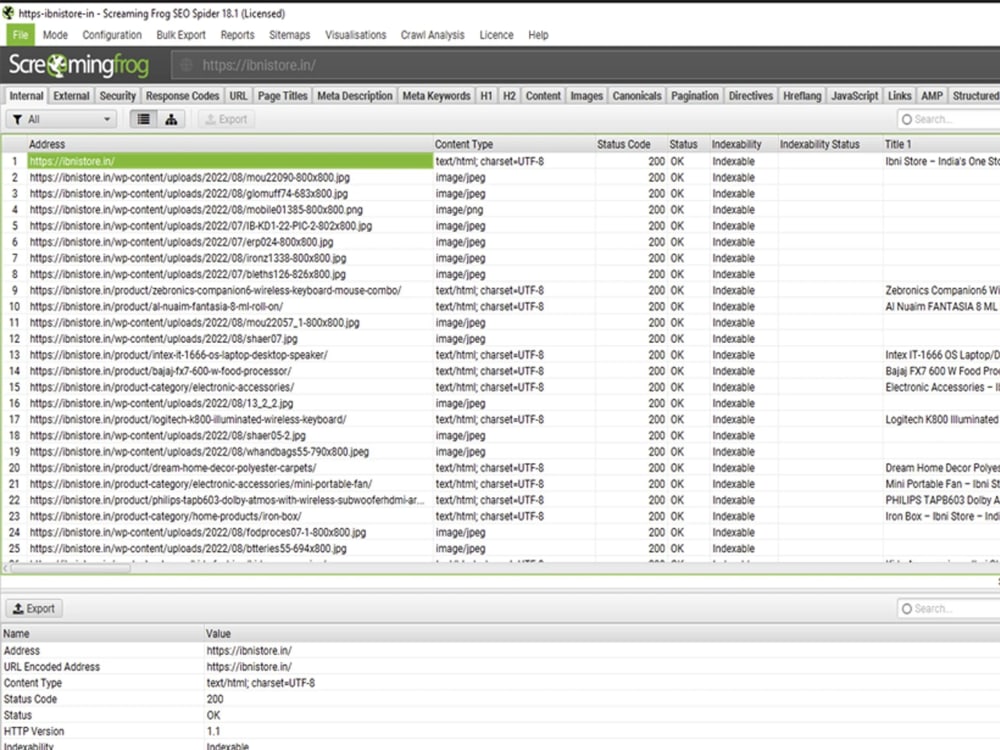The image size is (1000, 750).
Task: Open the Visualisations menu
Action: (355, 35)
